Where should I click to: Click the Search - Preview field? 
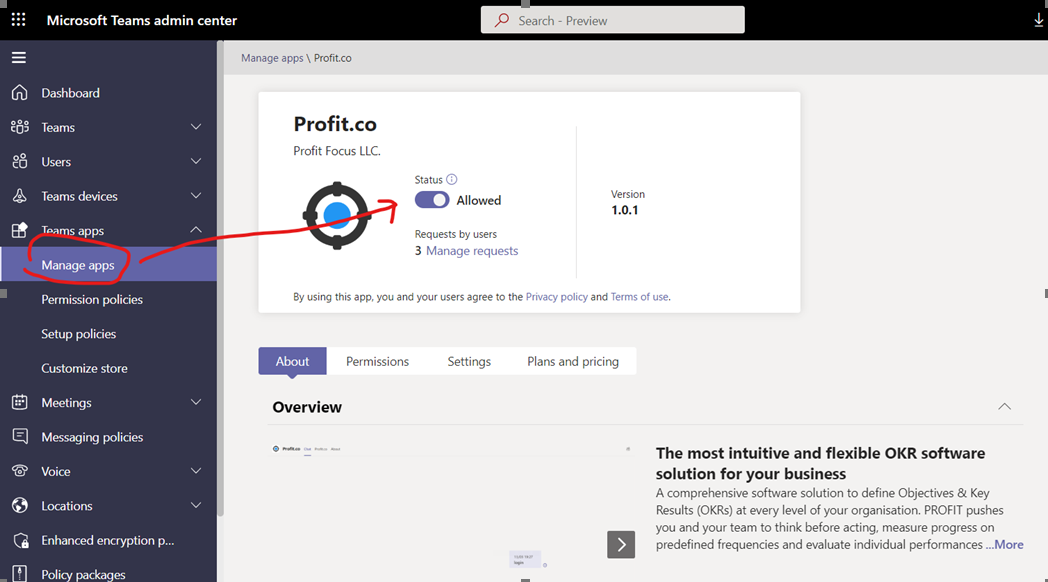pyautogui.click(x=613, y=20)
